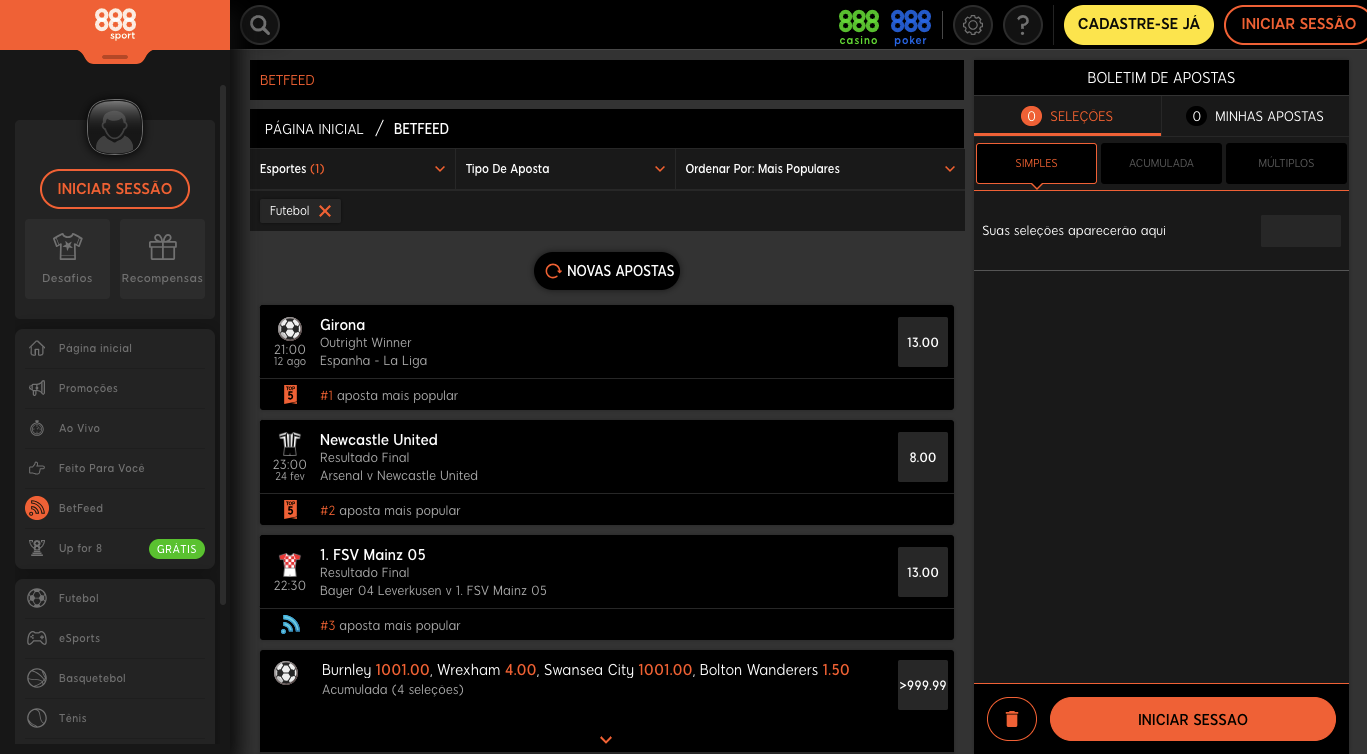The width and height of the screenshot is (1367, 754).
Task: Select Acumulada bet type tab
Action: coord(1161,163)
